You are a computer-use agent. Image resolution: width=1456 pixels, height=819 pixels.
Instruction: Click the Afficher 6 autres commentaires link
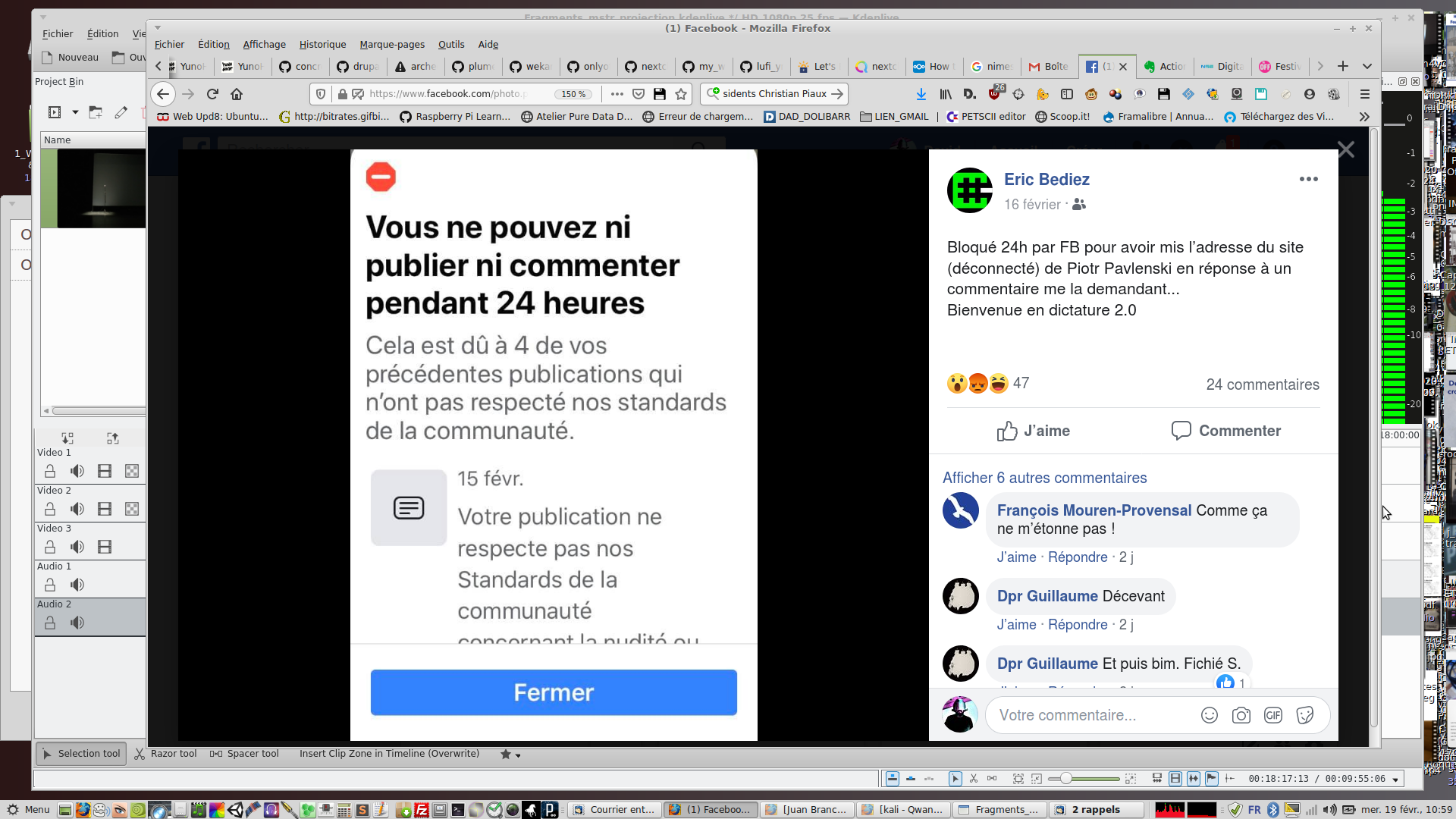(x=1044, y=478)
